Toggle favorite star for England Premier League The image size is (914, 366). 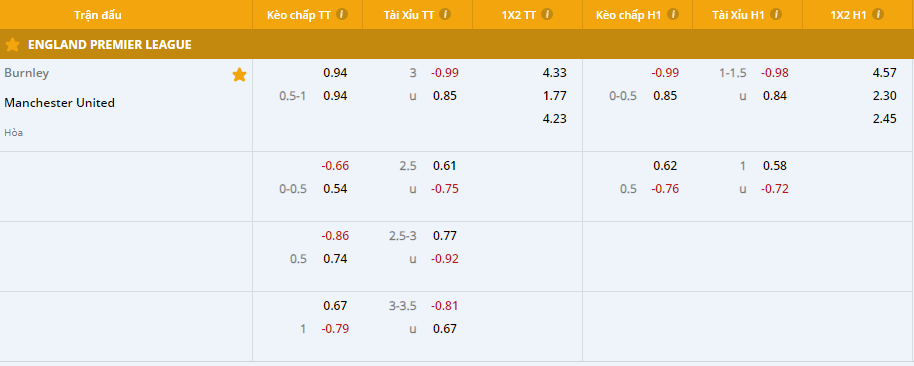click(12, 45)
